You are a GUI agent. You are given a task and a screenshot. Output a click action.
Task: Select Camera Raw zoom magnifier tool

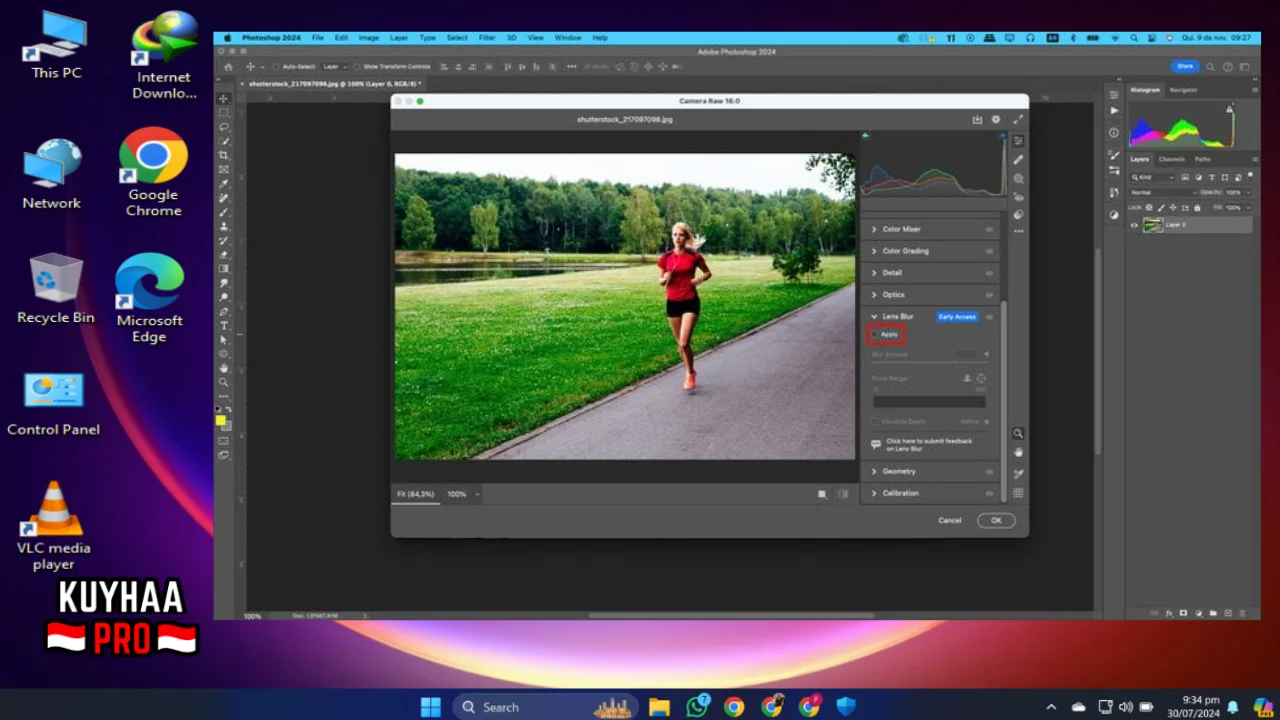[x=1018, y=433]
